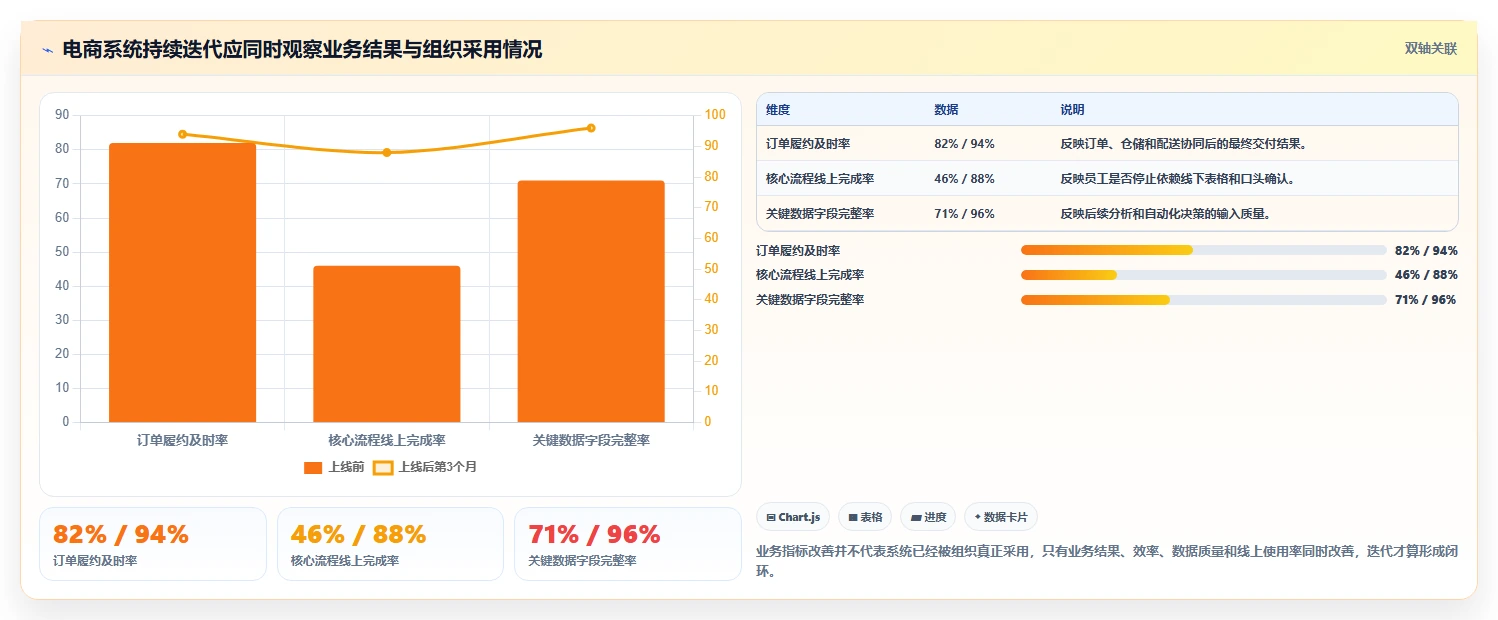Image resolution: width=1498 pixels, height=620 pixels.
Task: Click the summary paragraph starting 业务指标改善
Action: tap(1107, 561)
